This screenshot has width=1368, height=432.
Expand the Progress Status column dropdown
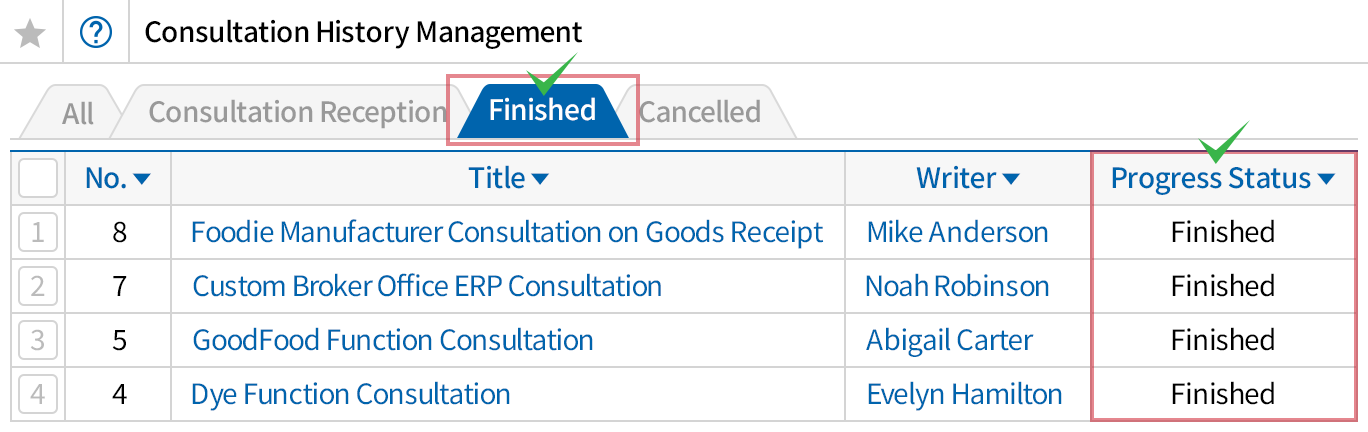(x=1327, y=179)
